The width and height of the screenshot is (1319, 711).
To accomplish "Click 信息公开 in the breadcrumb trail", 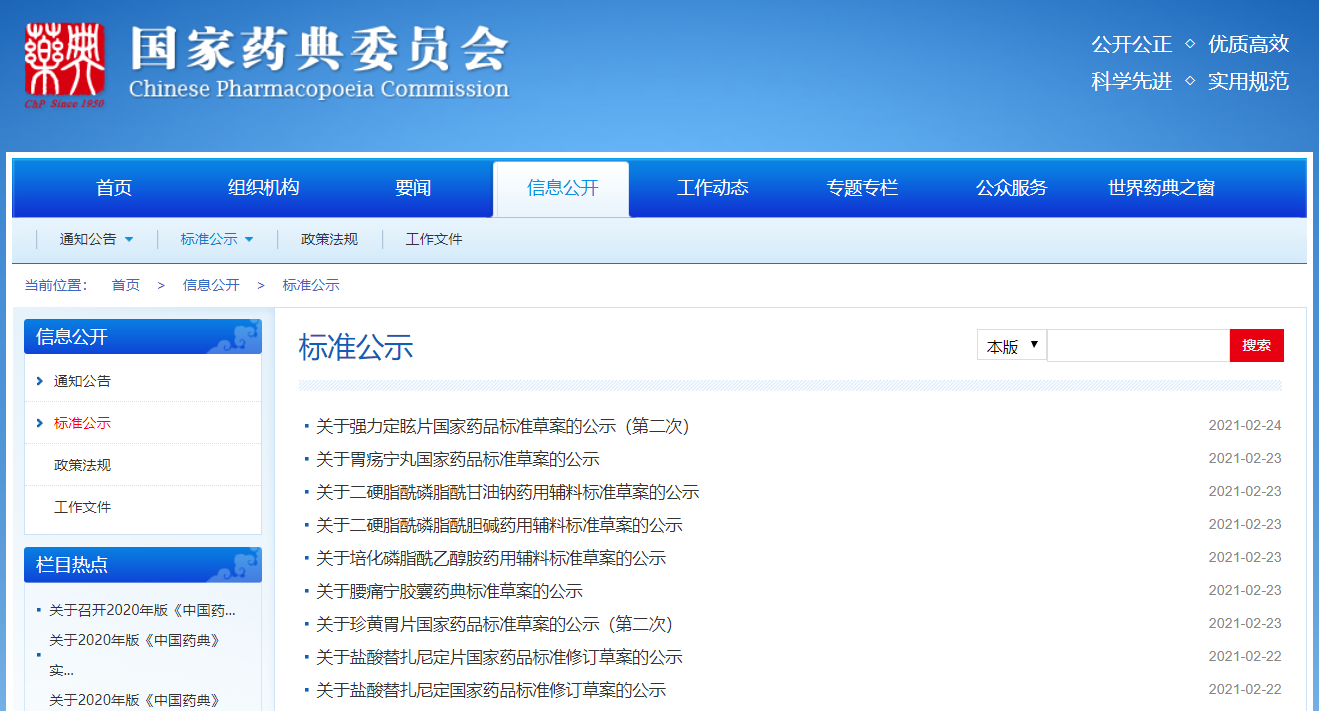I will tap(211, 285).
